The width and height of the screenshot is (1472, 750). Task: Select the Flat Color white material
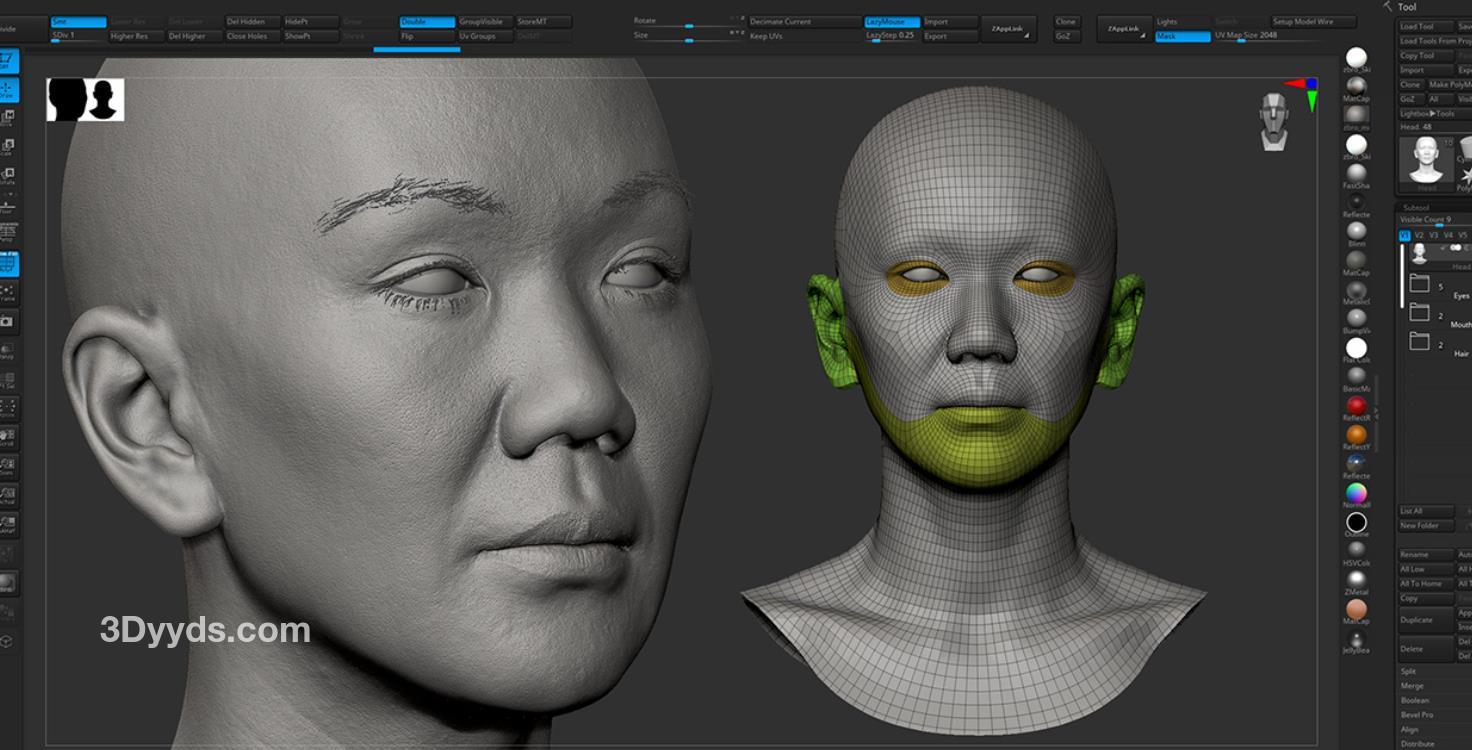(1356, 348)
